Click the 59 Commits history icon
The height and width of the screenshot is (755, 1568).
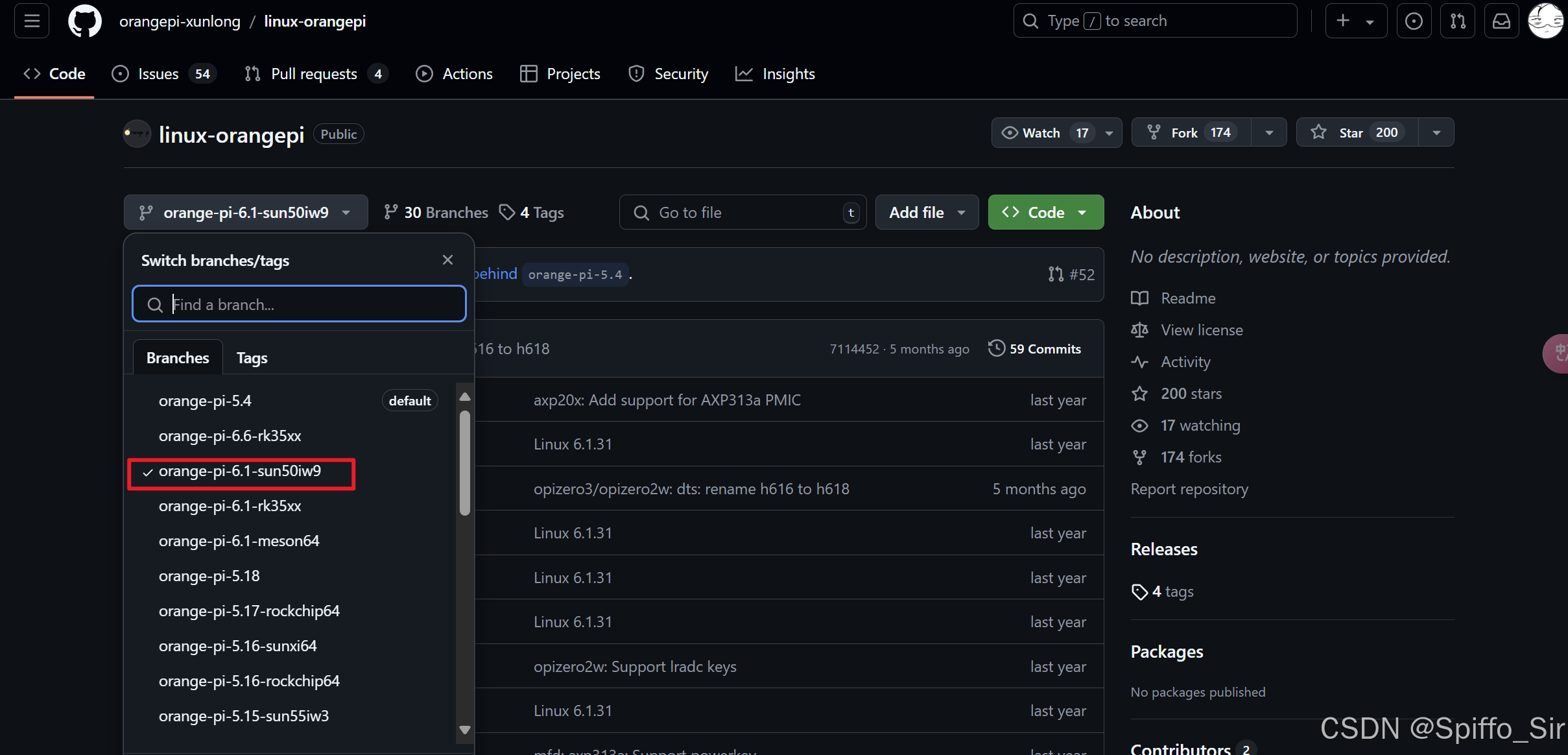(996, 348)
